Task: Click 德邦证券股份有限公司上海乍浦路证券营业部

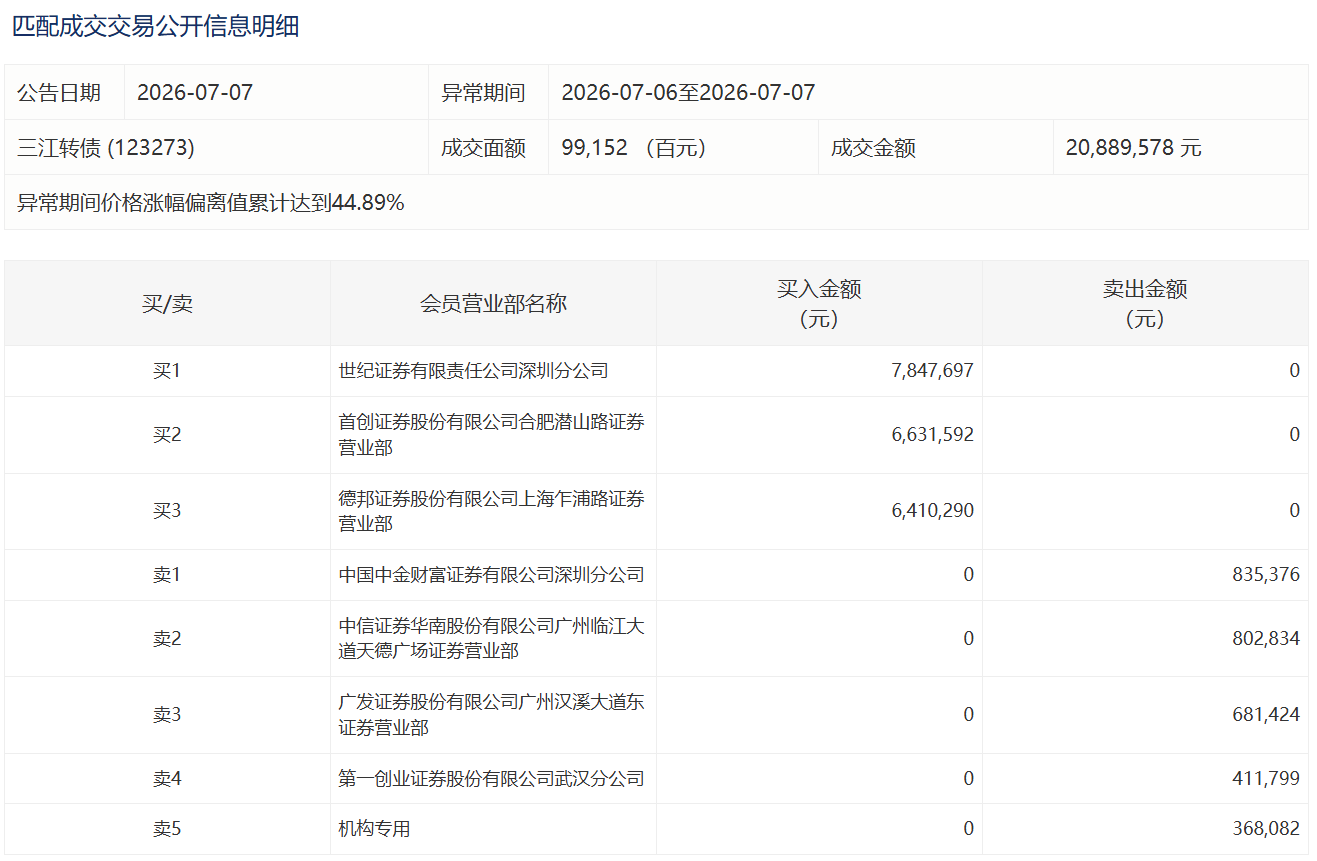Action: pyautogui.click(x=492, y=511)
